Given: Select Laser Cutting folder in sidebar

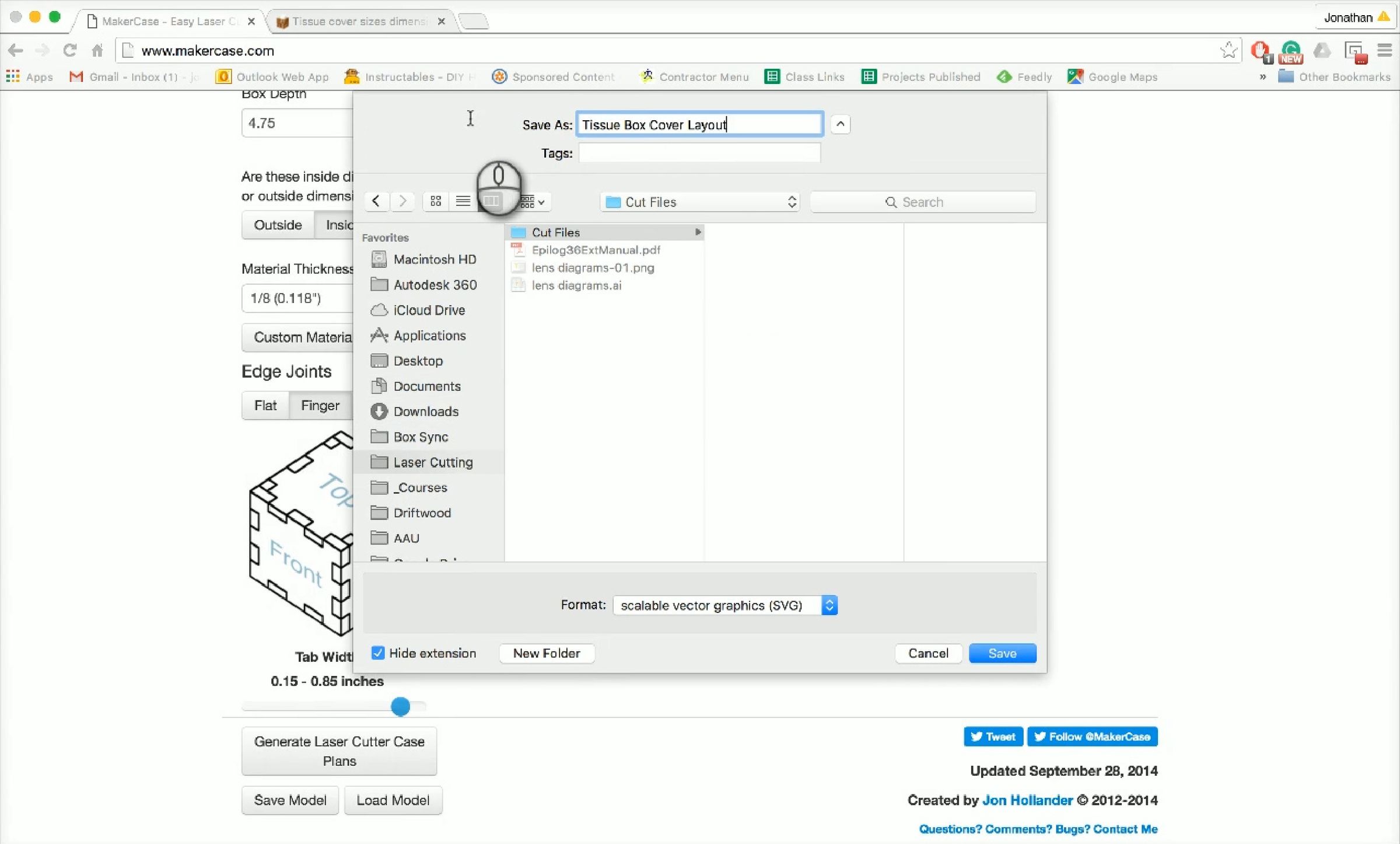Looking at the screenshot, I should coord(432,462).
